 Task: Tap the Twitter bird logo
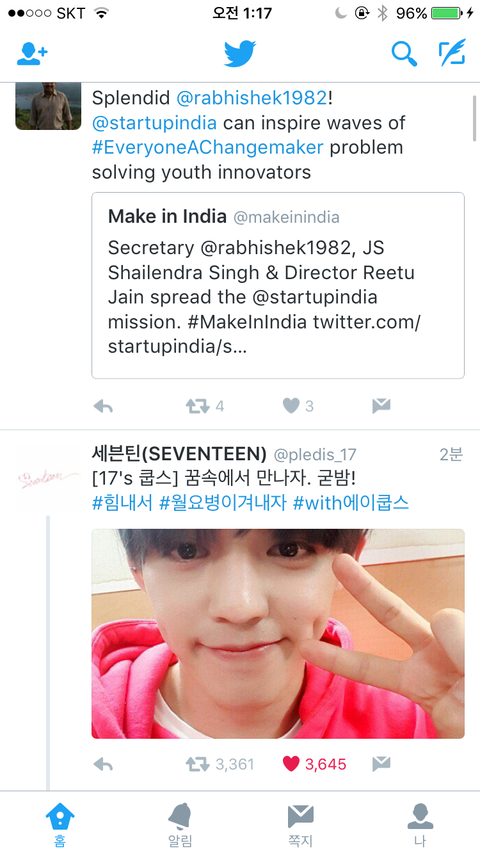pos(240,53)
